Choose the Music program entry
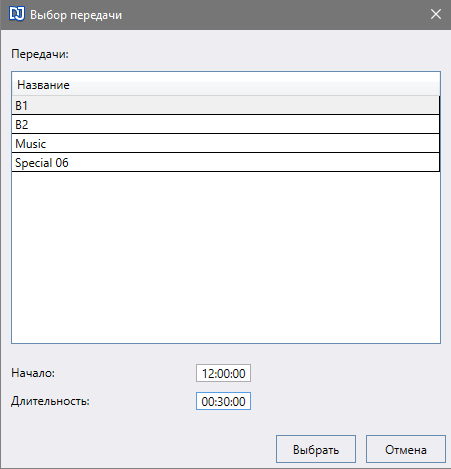This screenshot has width=451, height=469. 226,144
